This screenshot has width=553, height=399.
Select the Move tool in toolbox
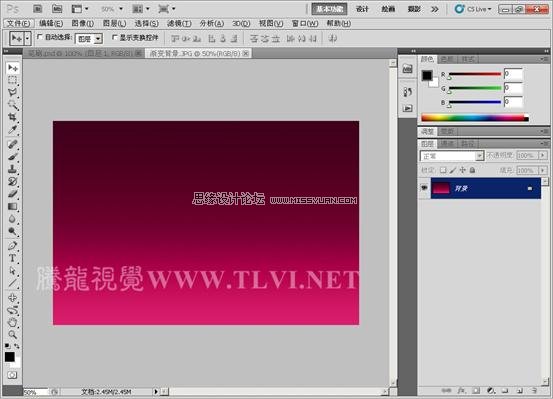13,67
